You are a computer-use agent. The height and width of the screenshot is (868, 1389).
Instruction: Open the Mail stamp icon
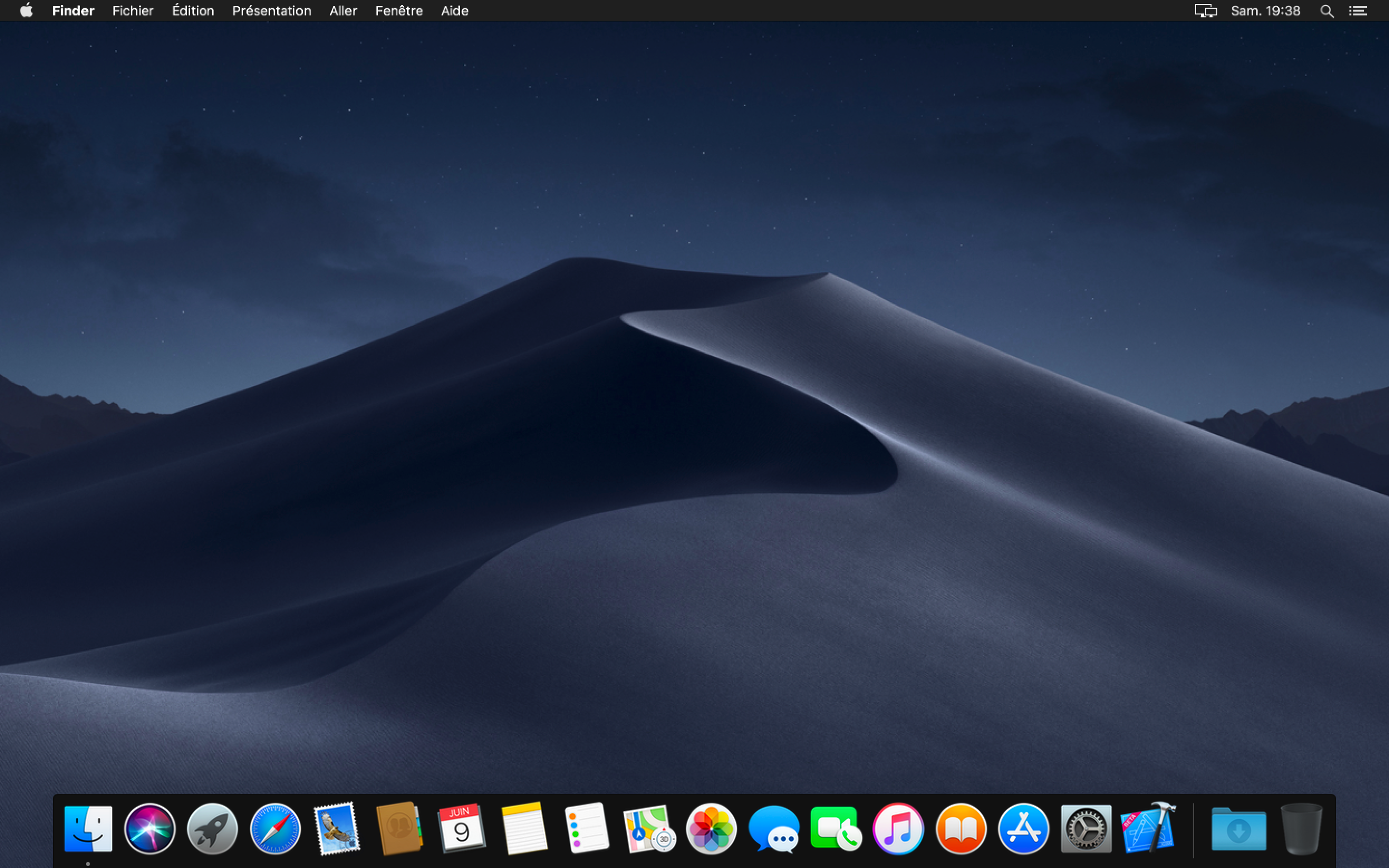(337, 828)
